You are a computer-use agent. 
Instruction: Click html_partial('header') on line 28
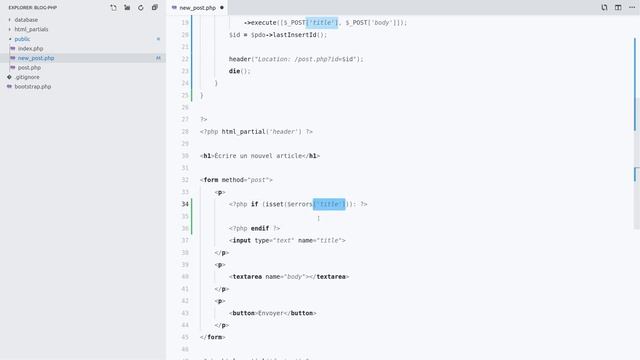[262, 131]
